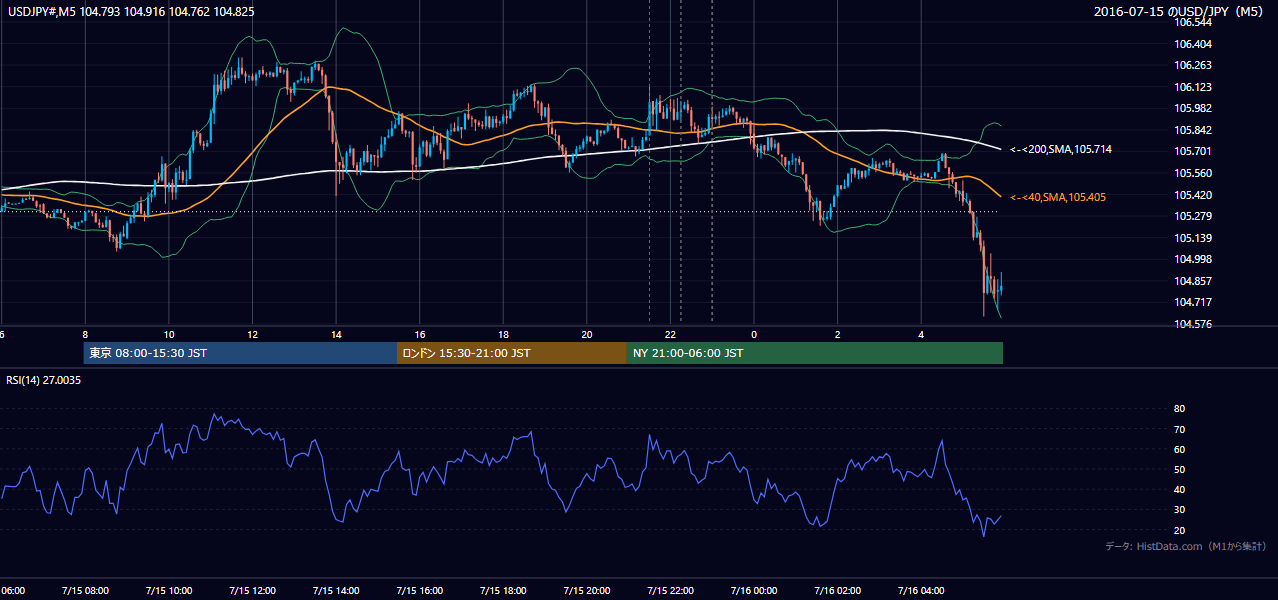The image size is (1278, 600).
Task: Click price axis label 105.139
Action: pos(1193,238)
